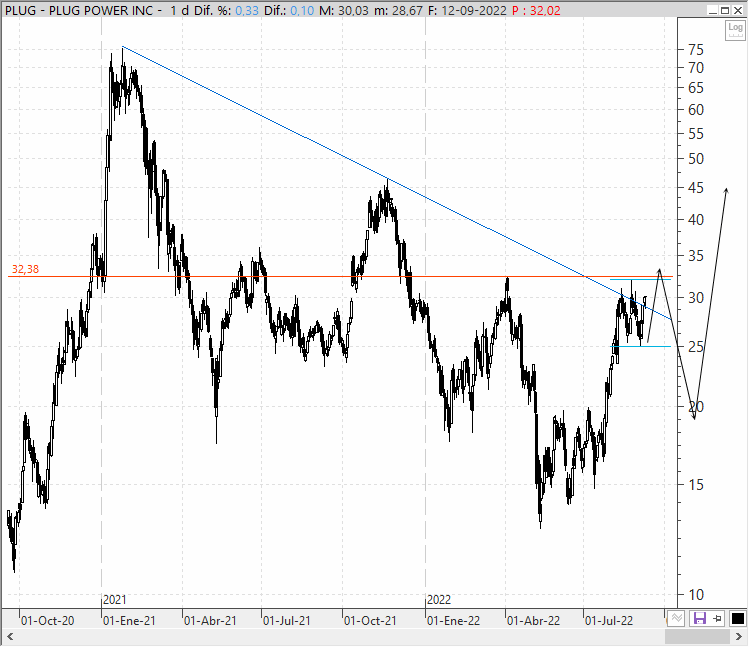Click the 01-Oct-20 date axis label

pyautogui.click(x=48, y=621)
